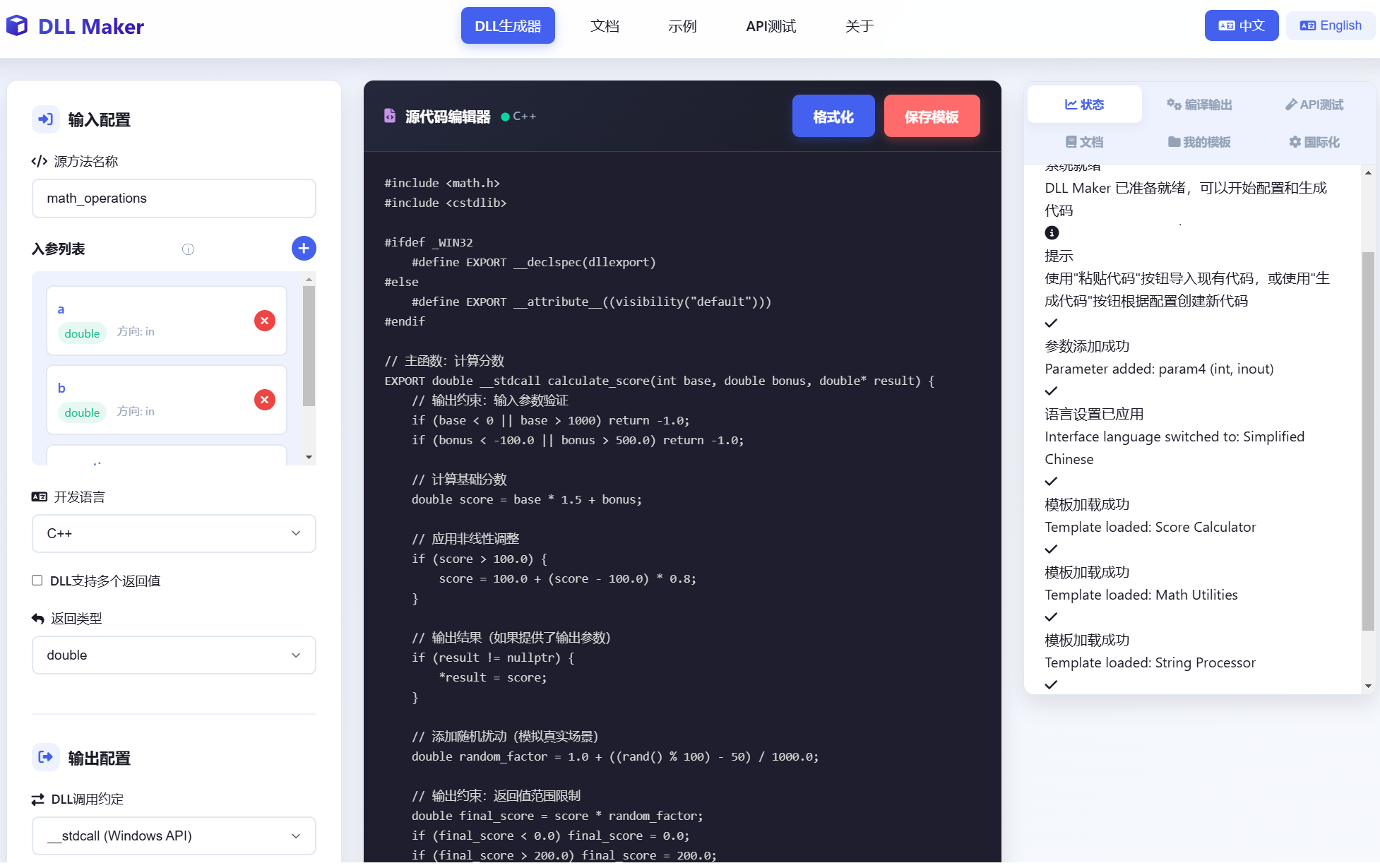The image size is (1380, 868).
Task: Click the 国际化 tab gear icon
Action: pyautogui.click(x=1295, y=142)
